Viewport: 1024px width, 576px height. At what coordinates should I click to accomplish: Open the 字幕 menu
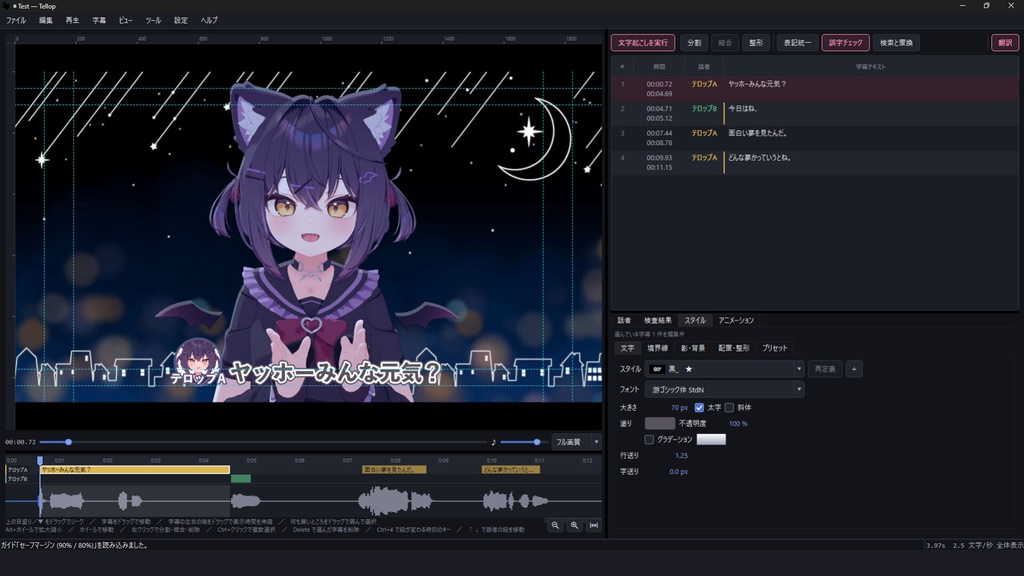click(99, 20)
